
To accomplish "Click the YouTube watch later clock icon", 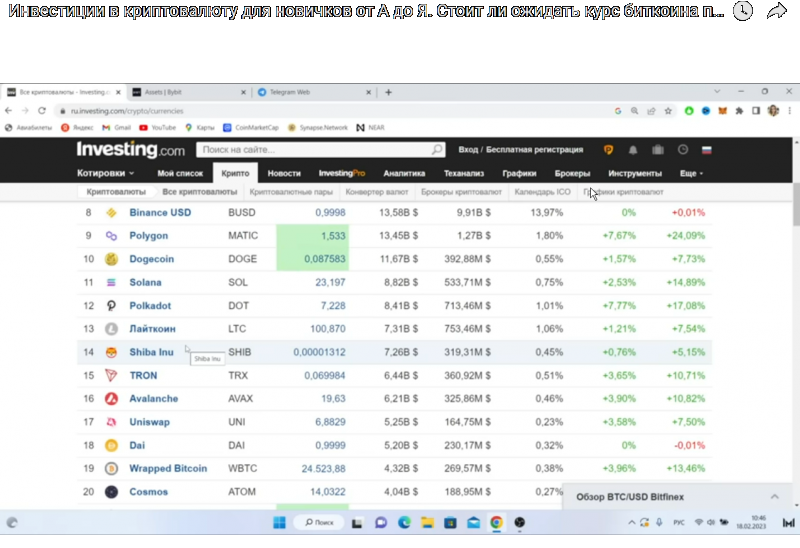I will (742, 11).
